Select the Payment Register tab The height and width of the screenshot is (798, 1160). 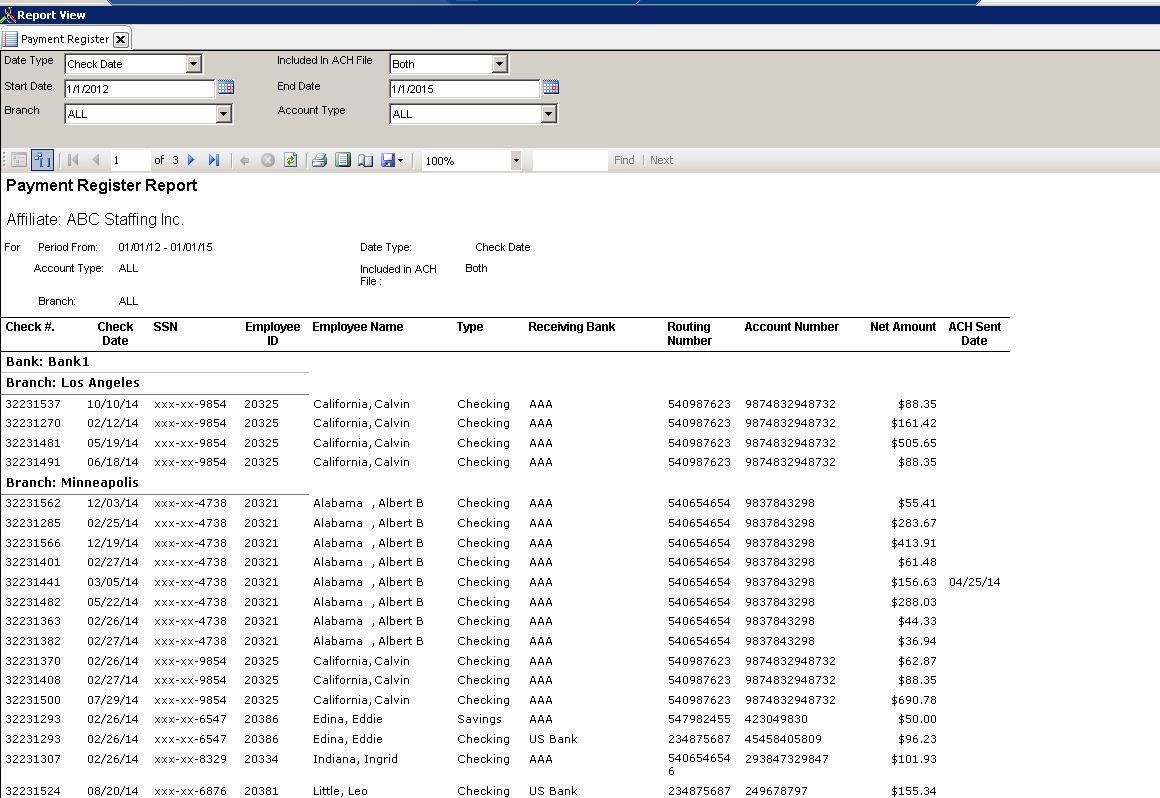coord(64,39)
